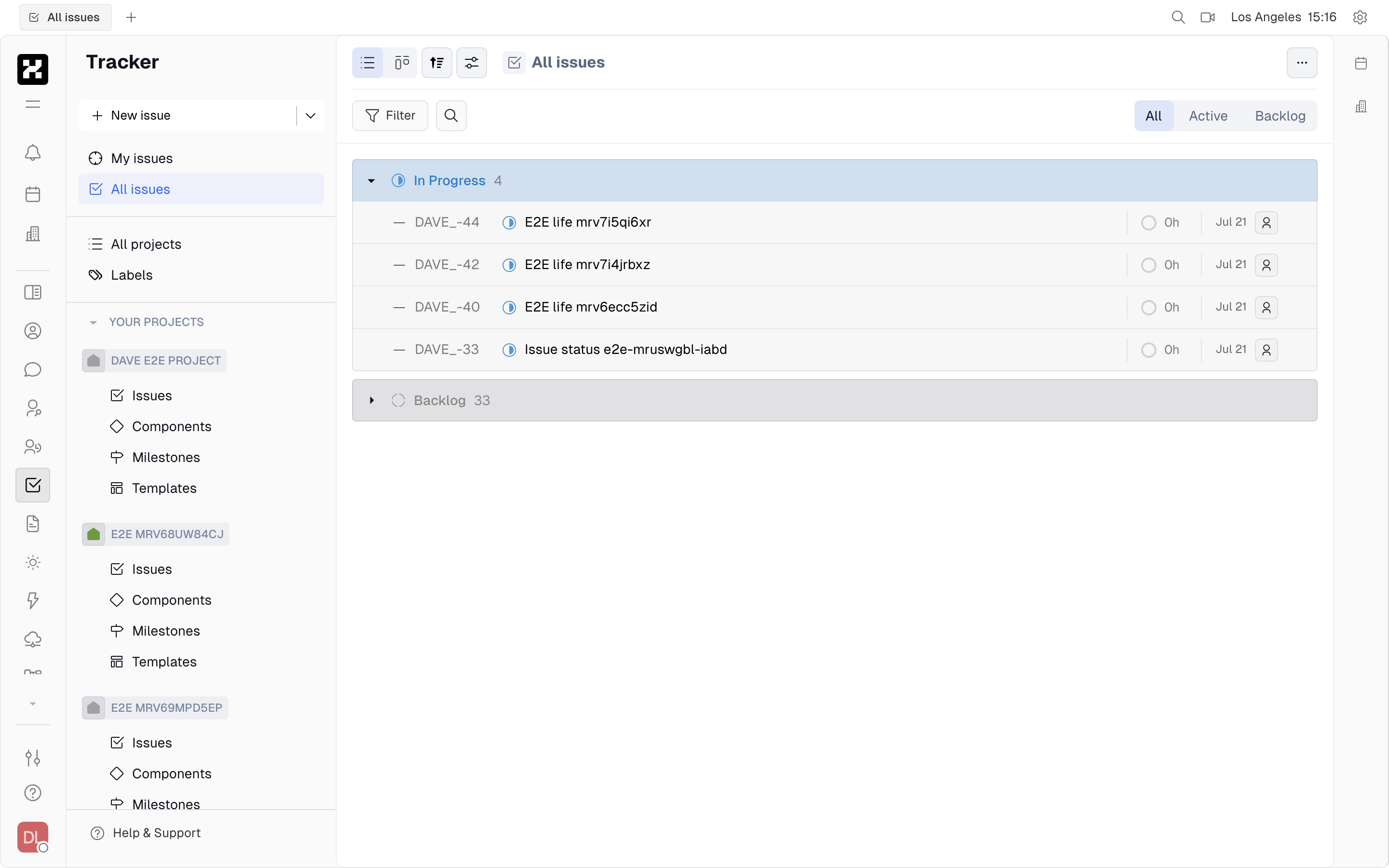The image size is (1389, 868).
Task: Open the cloud icon in left rail
Action: 33,639
